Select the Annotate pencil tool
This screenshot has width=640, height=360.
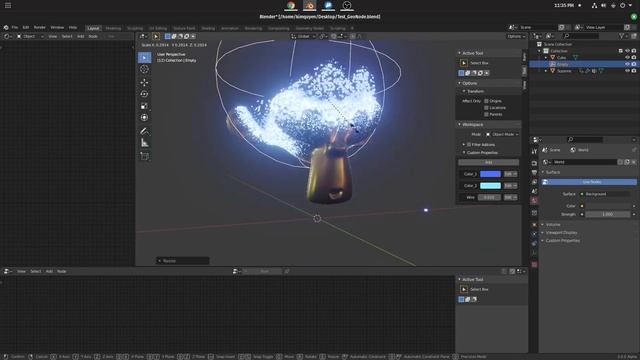point(144,131)
